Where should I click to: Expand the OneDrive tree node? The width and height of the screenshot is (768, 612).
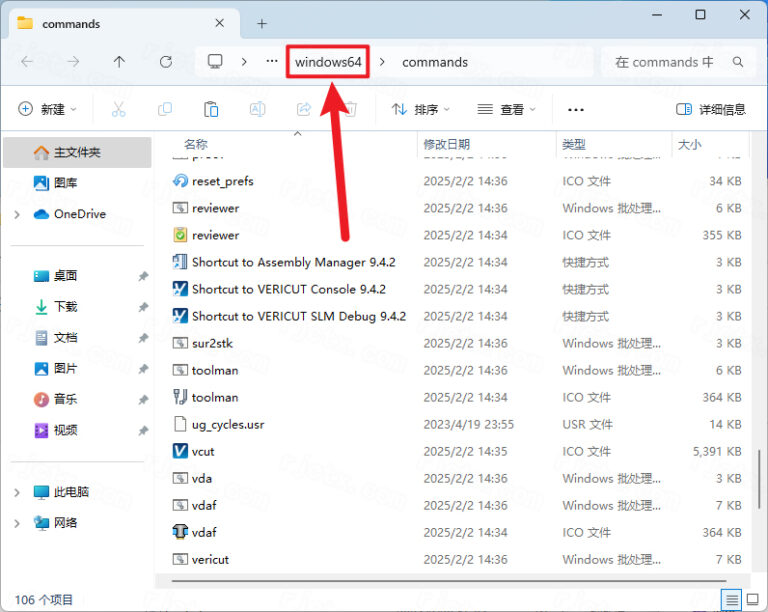(17, 214)
